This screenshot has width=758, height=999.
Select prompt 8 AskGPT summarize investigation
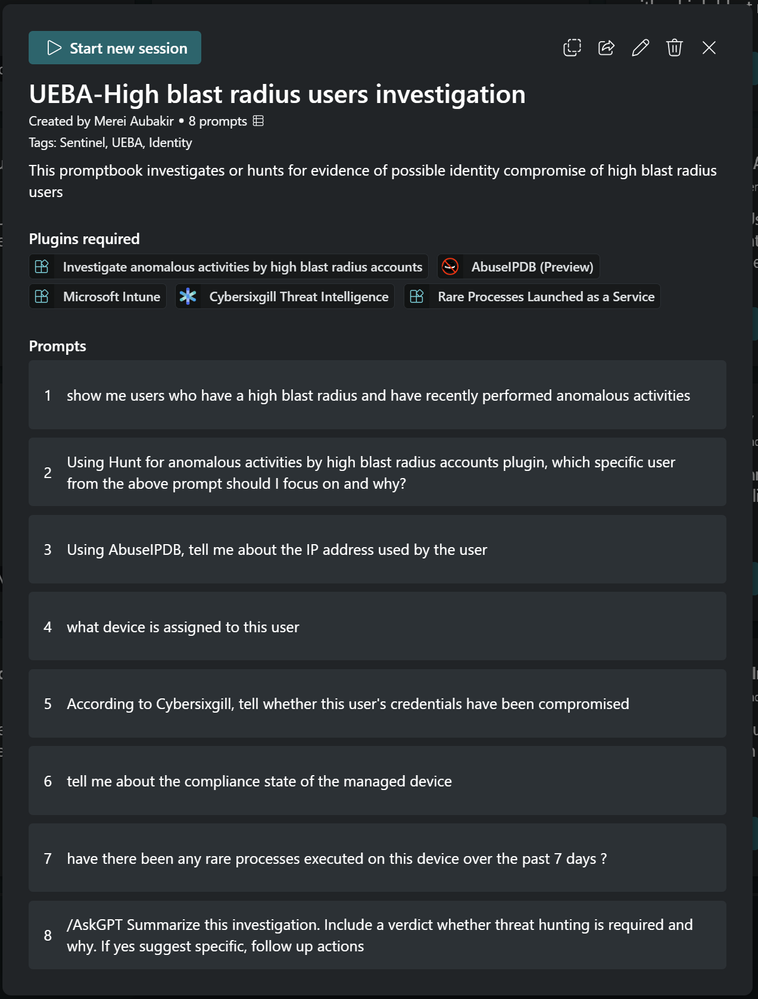[378, 935]
